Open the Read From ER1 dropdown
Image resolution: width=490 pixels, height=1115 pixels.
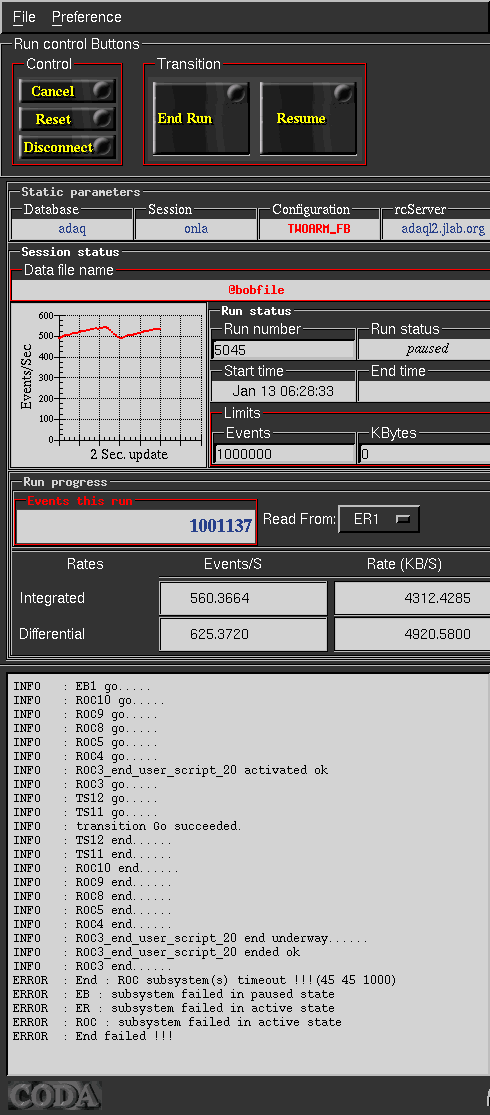[x=379, y=519]
